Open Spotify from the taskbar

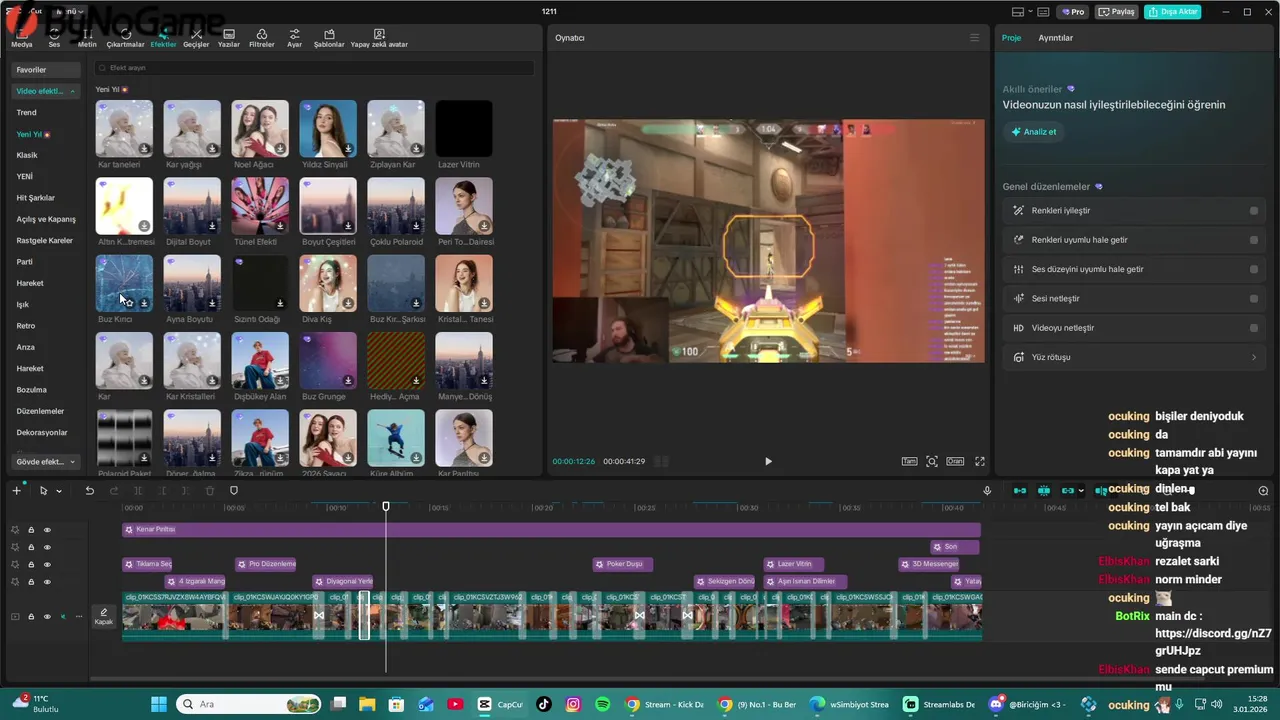point(603,704)
